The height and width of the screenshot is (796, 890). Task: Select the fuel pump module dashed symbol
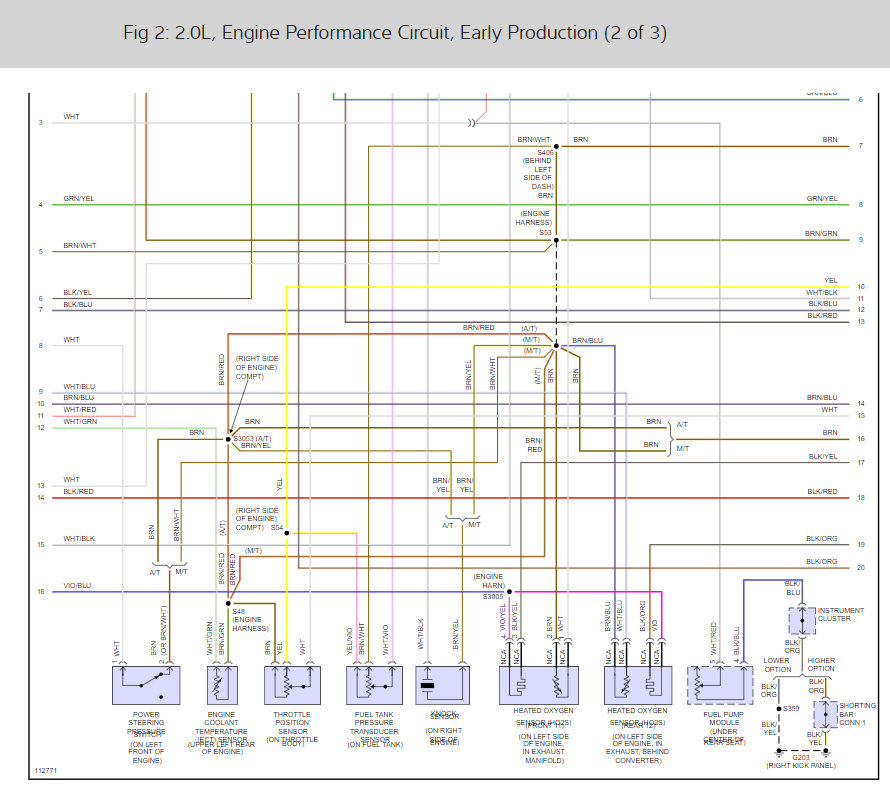click(x=720, y=685)
